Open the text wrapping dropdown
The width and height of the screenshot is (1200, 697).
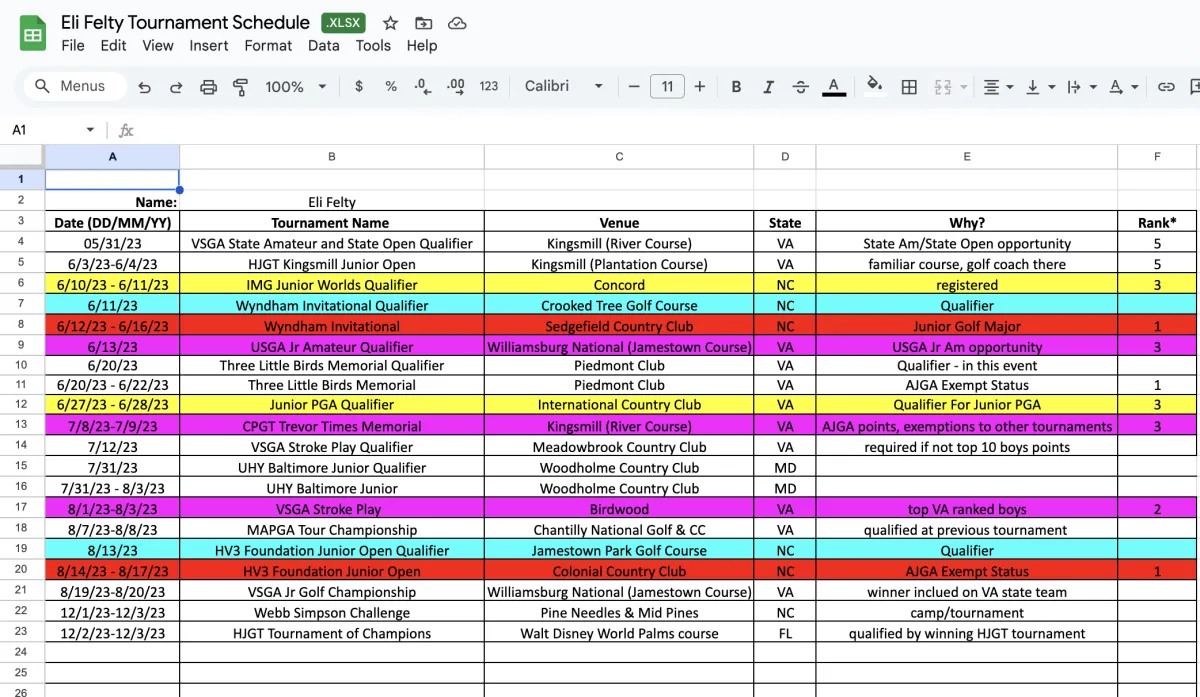coord(1082,87)
